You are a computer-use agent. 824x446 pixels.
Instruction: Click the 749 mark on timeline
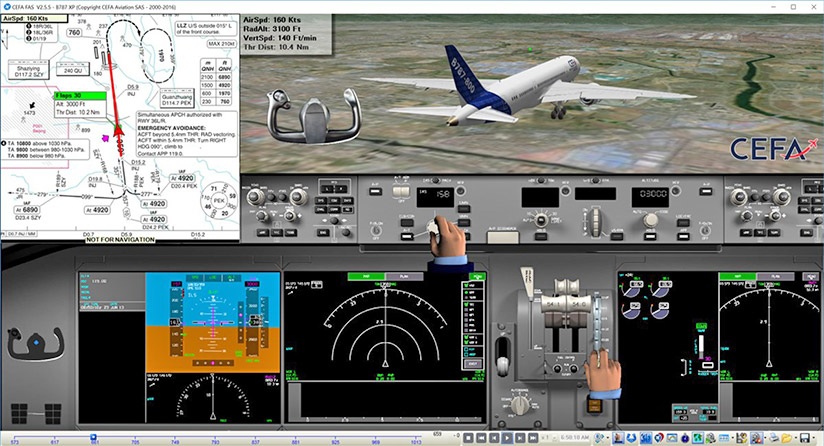pos(177,440)
